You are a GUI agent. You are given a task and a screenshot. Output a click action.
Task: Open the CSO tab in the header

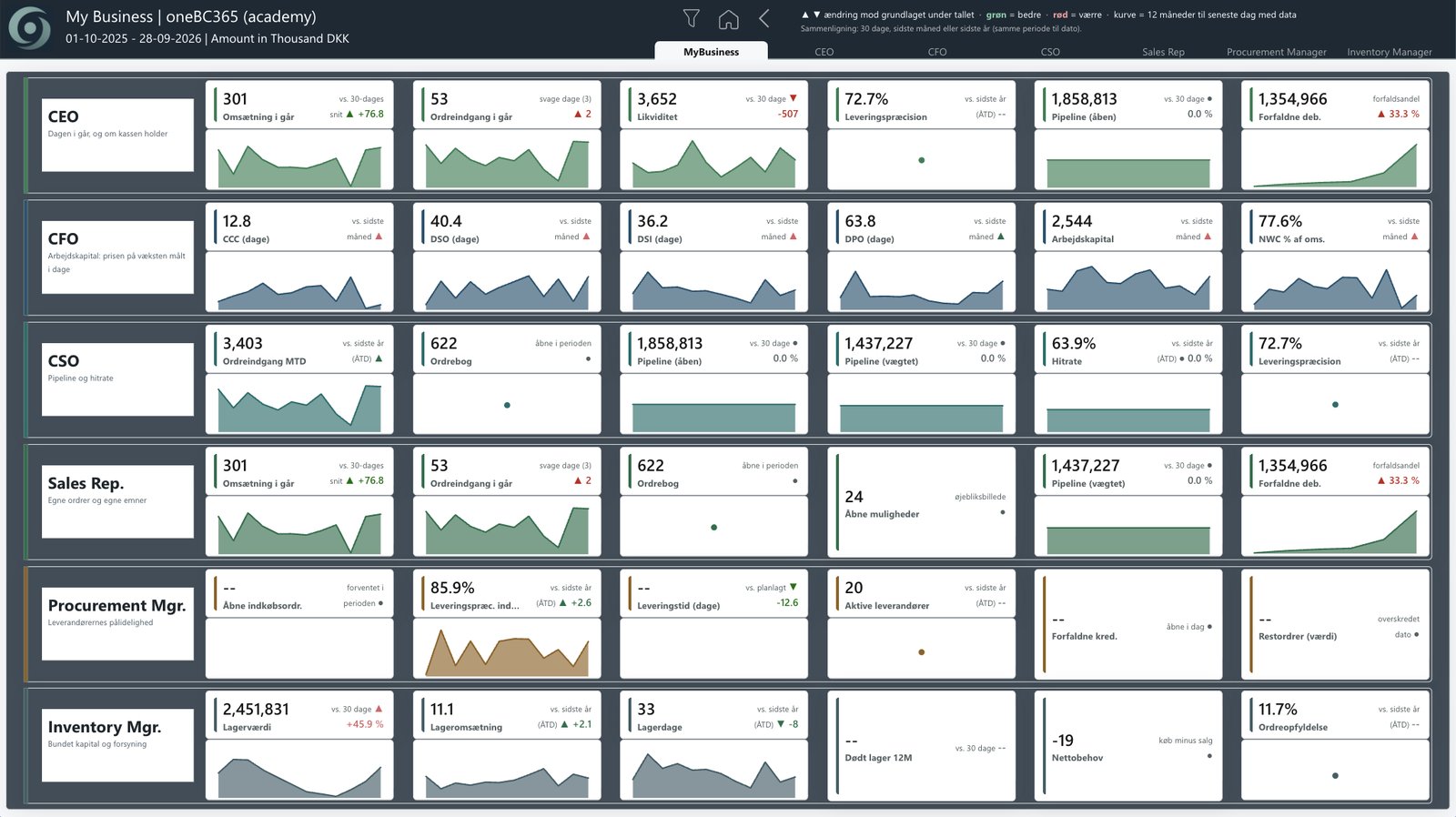point(1050,52)
